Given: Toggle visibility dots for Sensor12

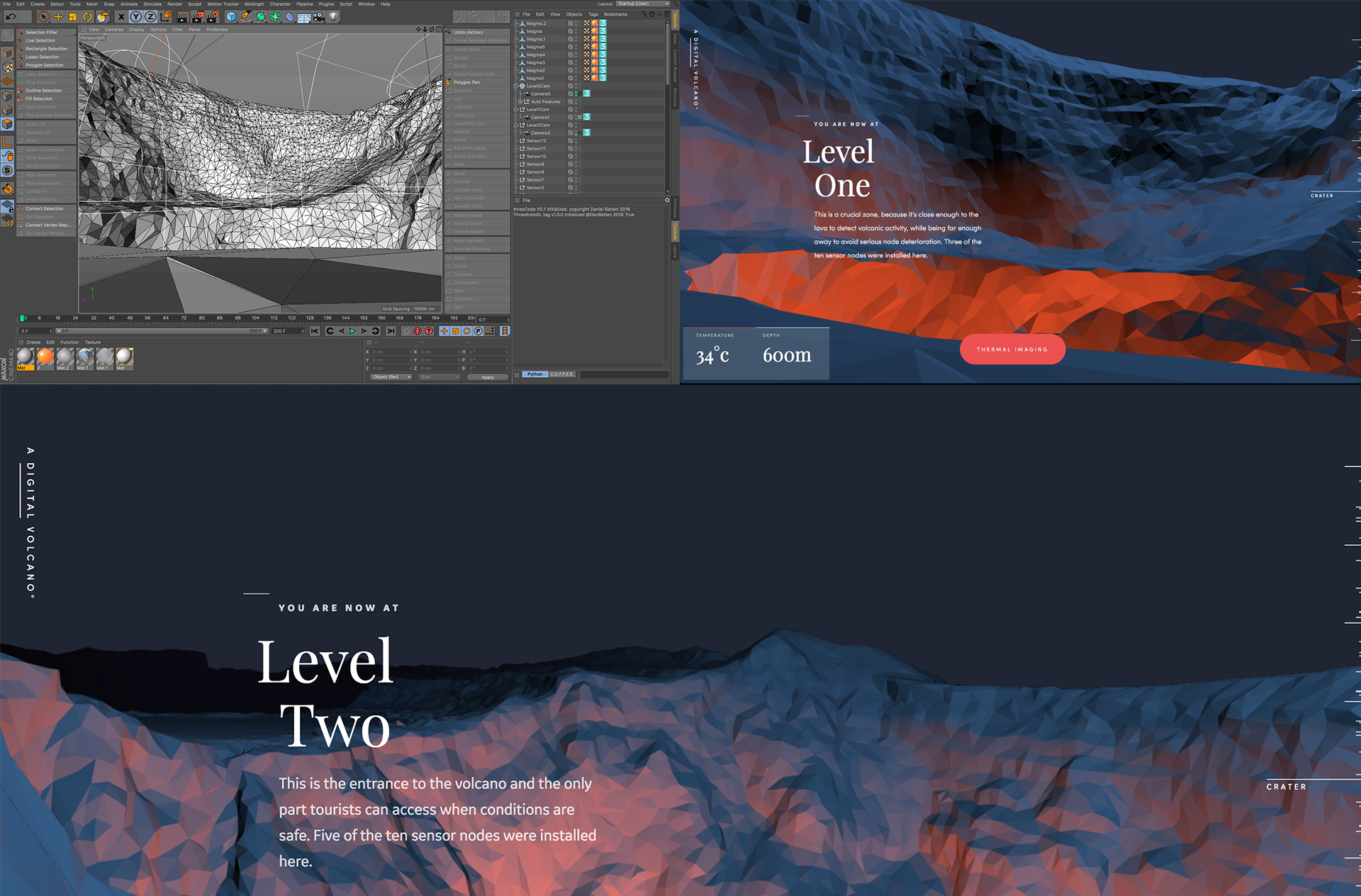Looking at the screenshot, I should 576,140.
